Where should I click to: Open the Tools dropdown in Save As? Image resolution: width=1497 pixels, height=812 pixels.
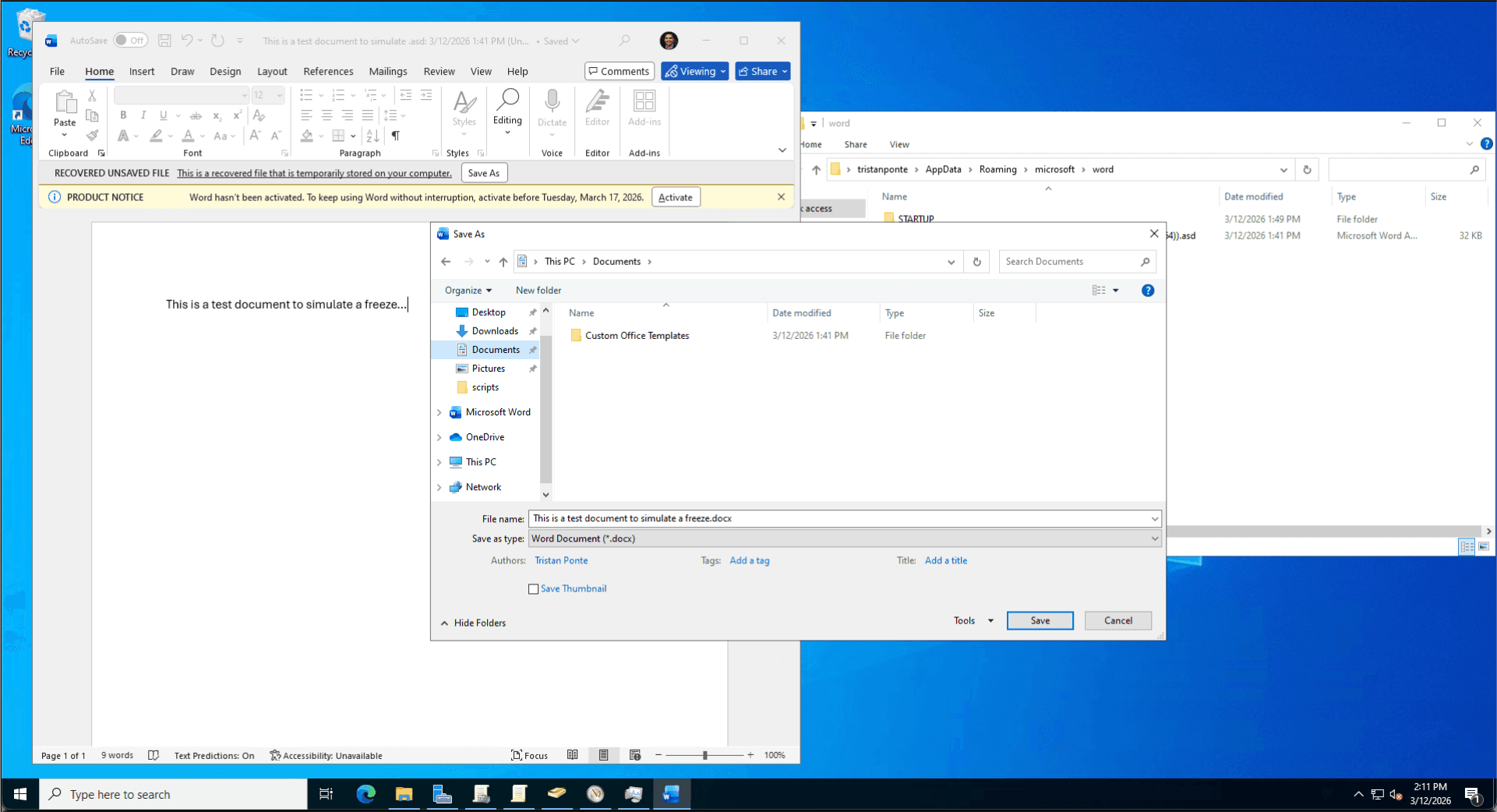click(x=973, y=621)
